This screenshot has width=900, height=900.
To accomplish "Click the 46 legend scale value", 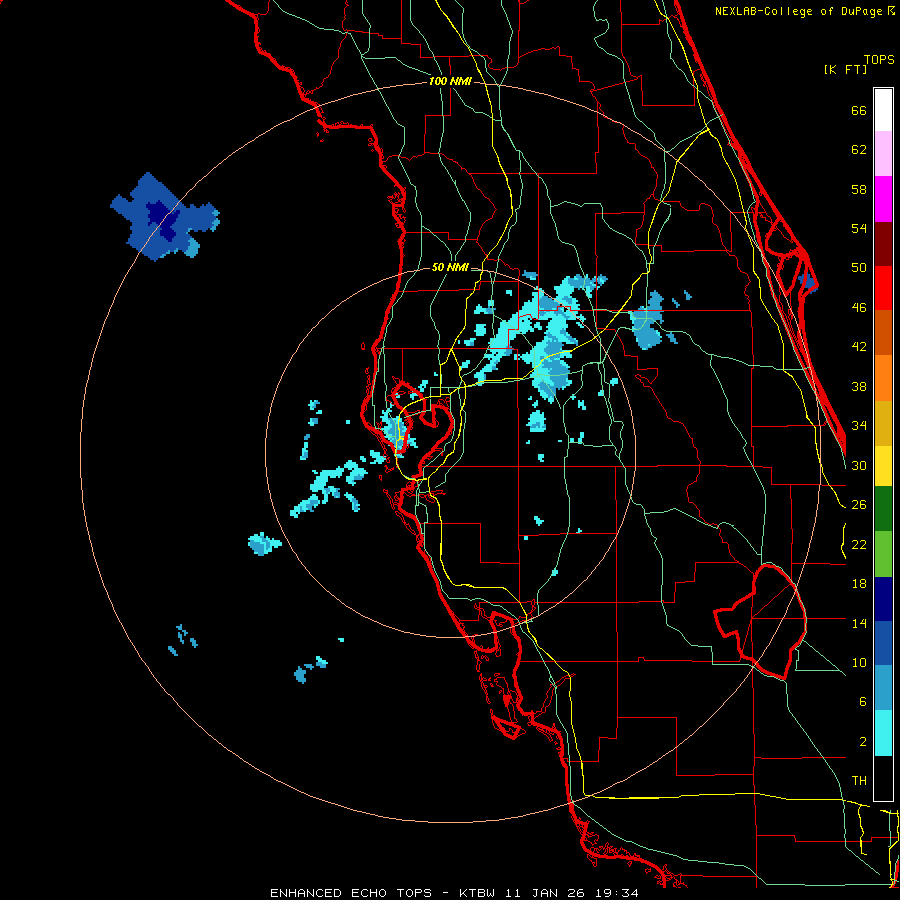I will click(x=859, y=308).
